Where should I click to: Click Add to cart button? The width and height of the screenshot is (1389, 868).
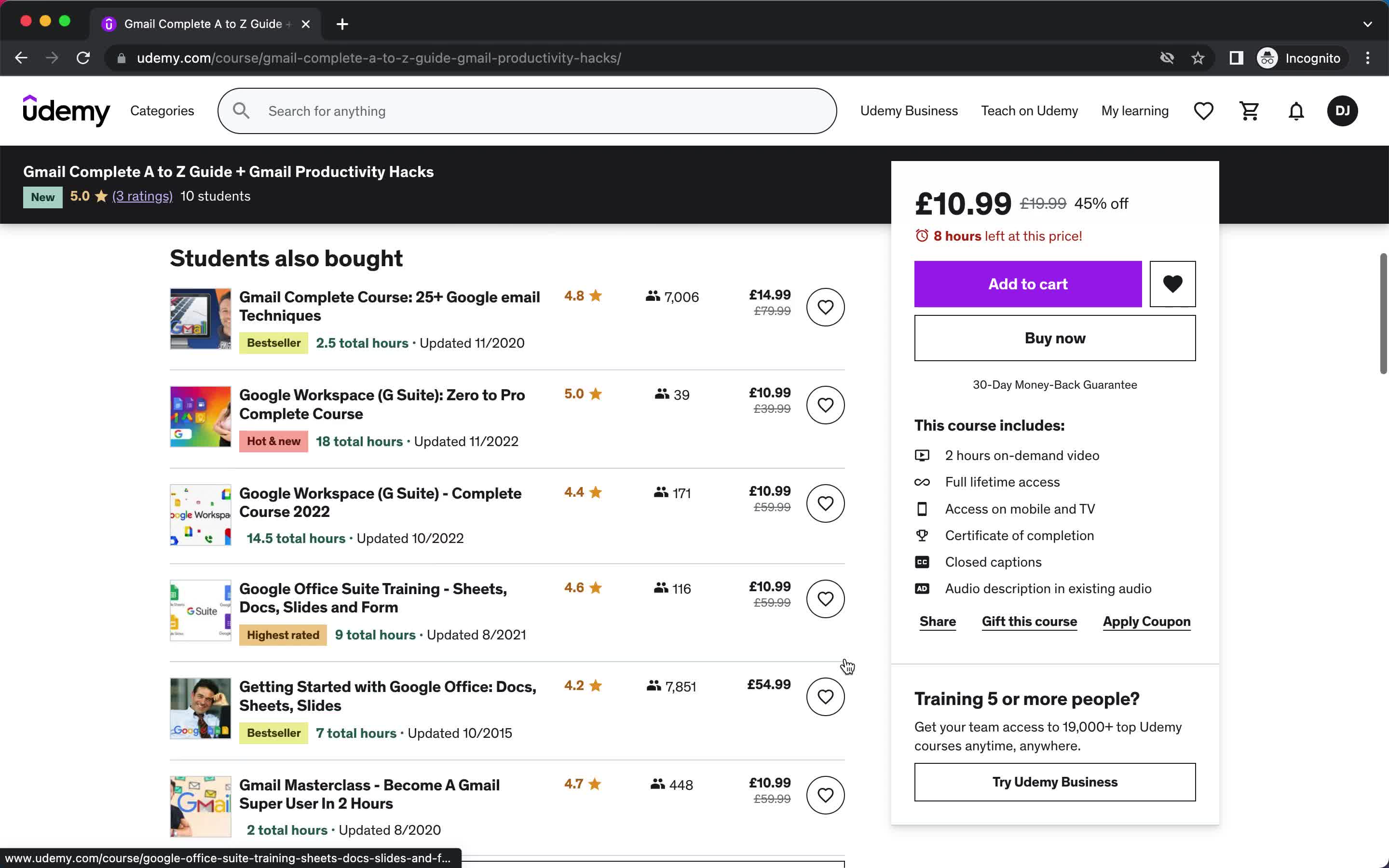pos(1027,284)
